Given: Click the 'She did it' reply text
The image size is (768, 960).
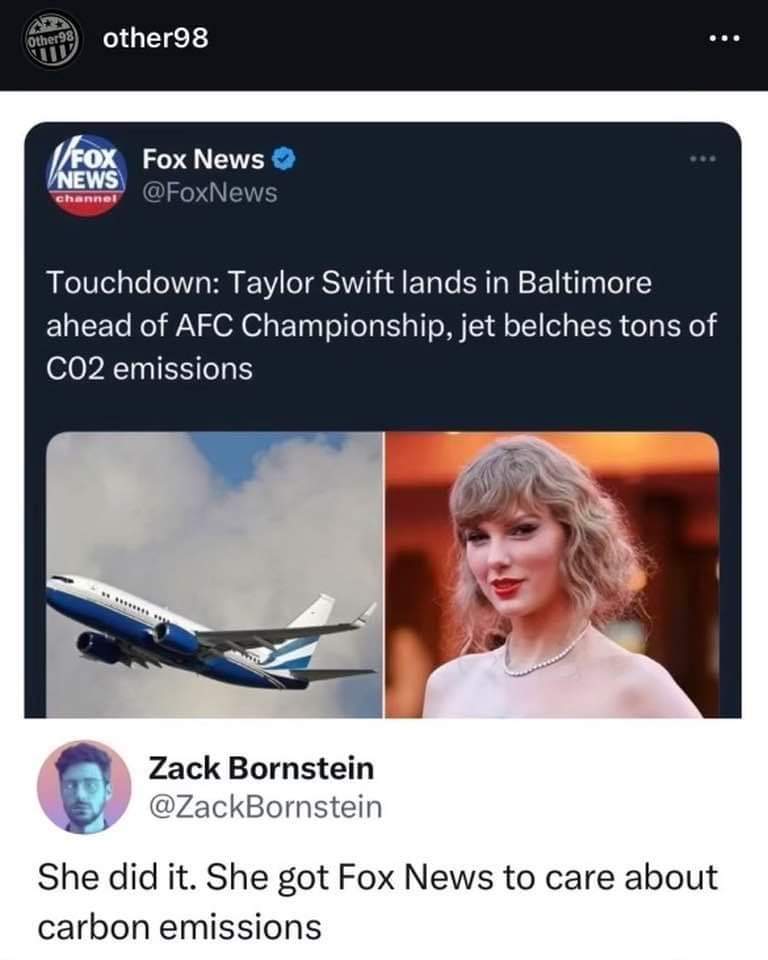Looking at the screenshot, I should pyautogui.click(x=377, y=901).
